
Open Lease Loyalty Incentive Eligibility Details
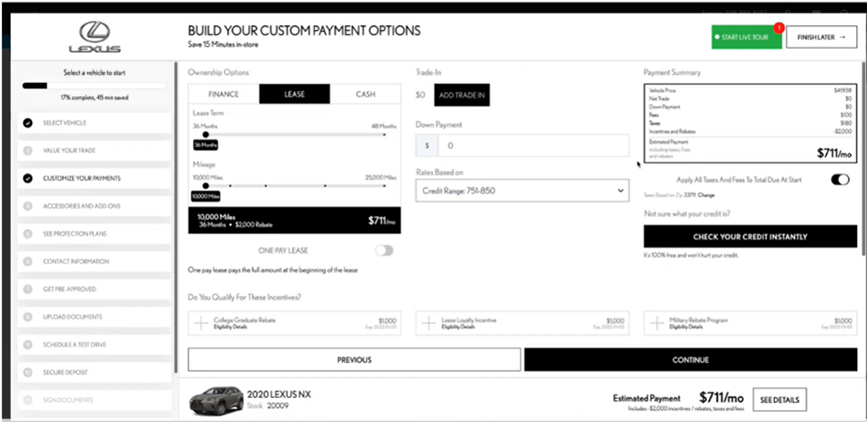[x=458, y=327]
